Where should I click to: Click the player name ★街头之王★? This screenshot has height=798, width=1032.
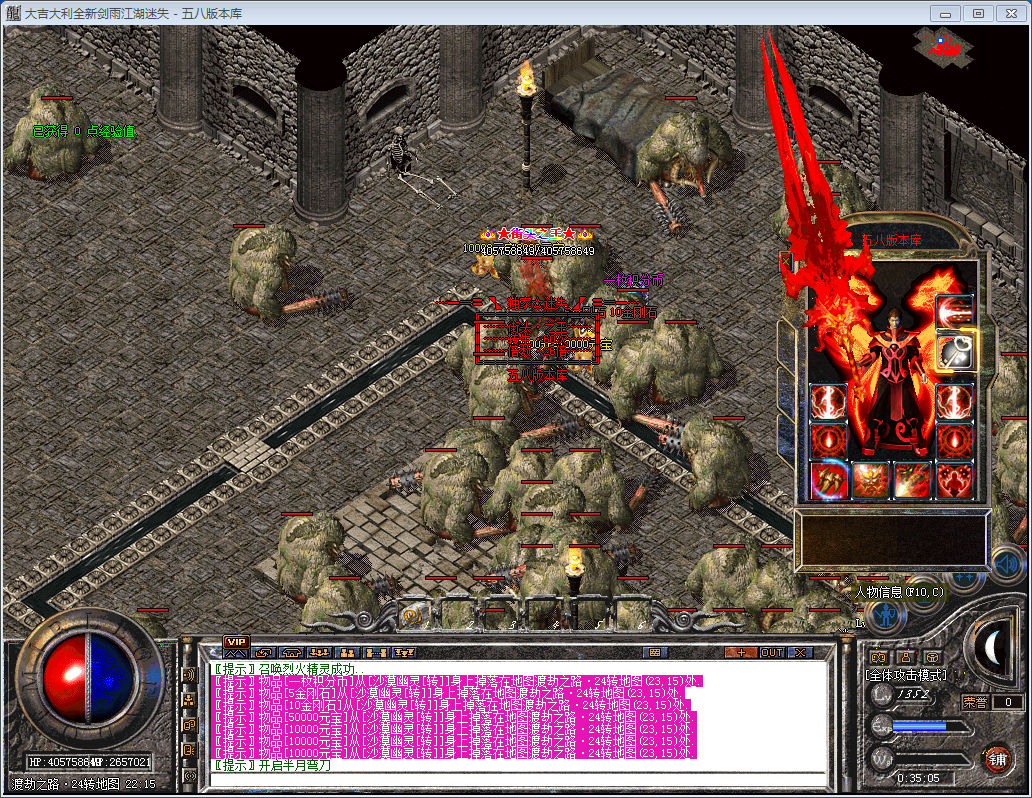point(537,233)
